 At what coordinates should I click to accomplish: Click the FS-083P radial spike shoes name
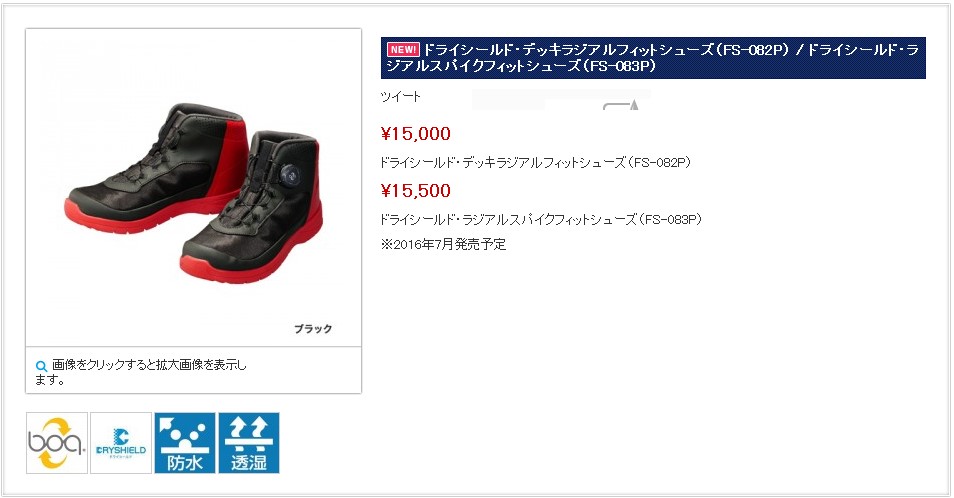click(x=541, y=219)
